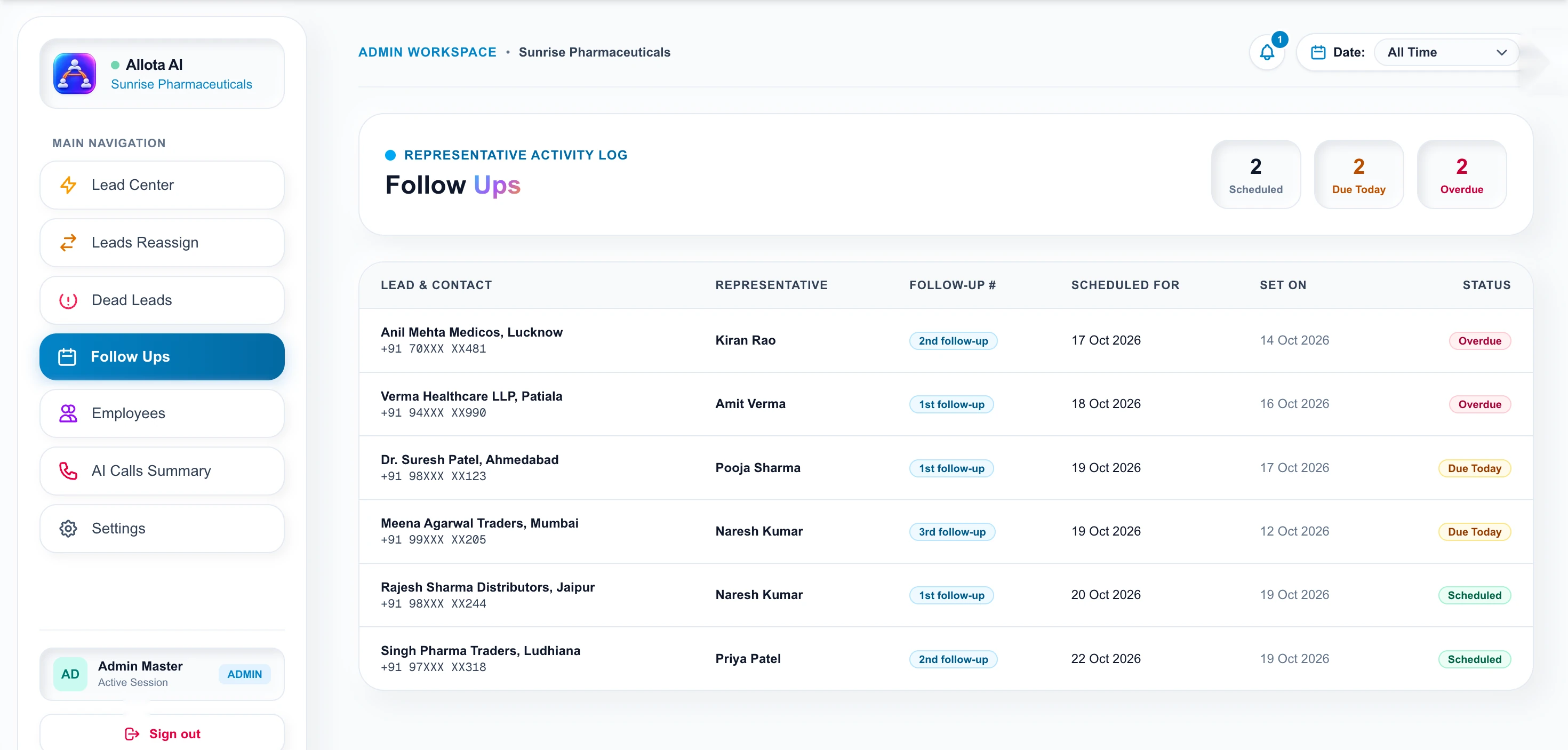The height and width of the screenshot is (750, 1568).
Task: Open Employees section
Action: 162,413
